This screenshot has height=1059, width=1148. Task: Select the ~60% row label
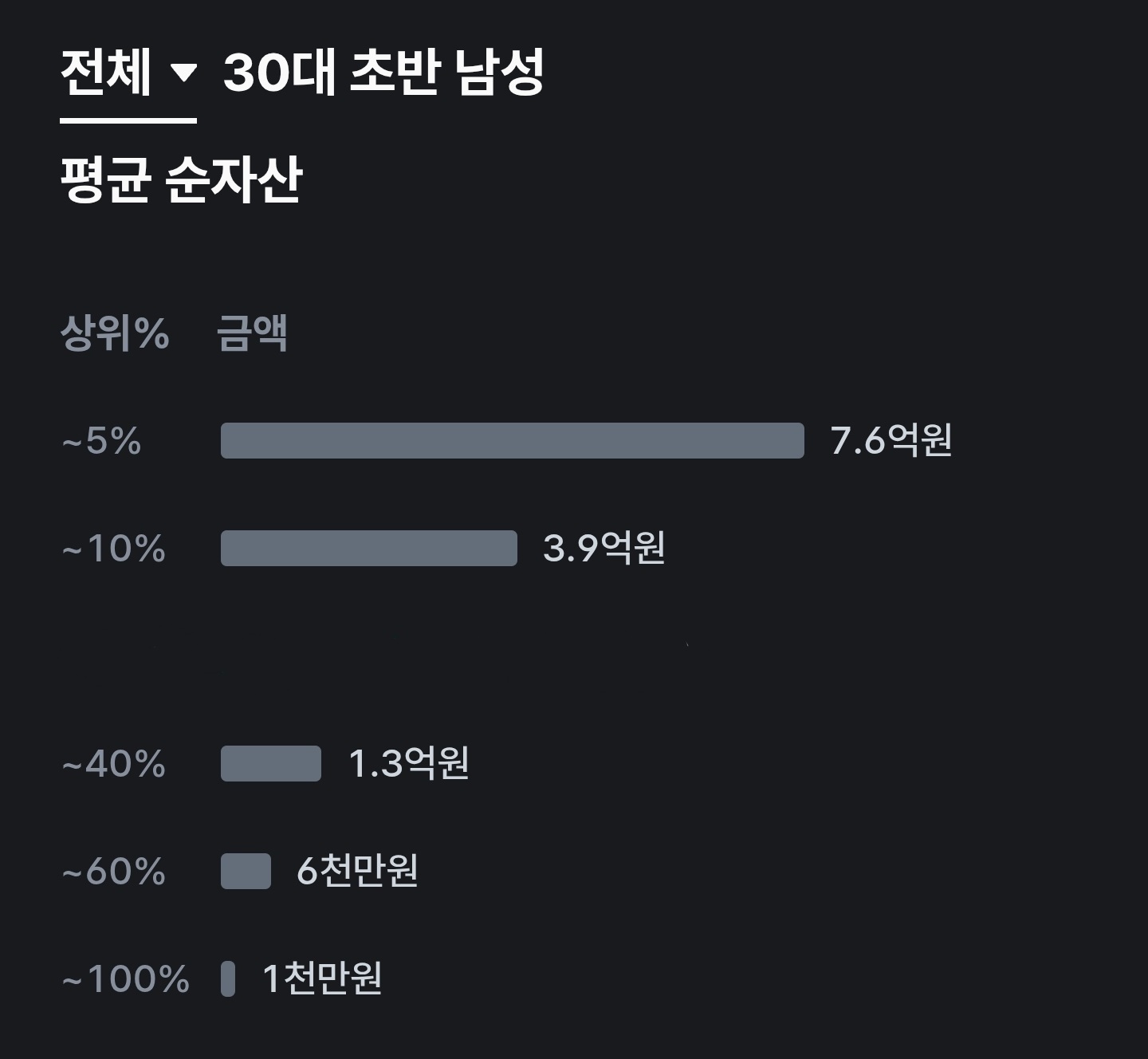[114, 872]
